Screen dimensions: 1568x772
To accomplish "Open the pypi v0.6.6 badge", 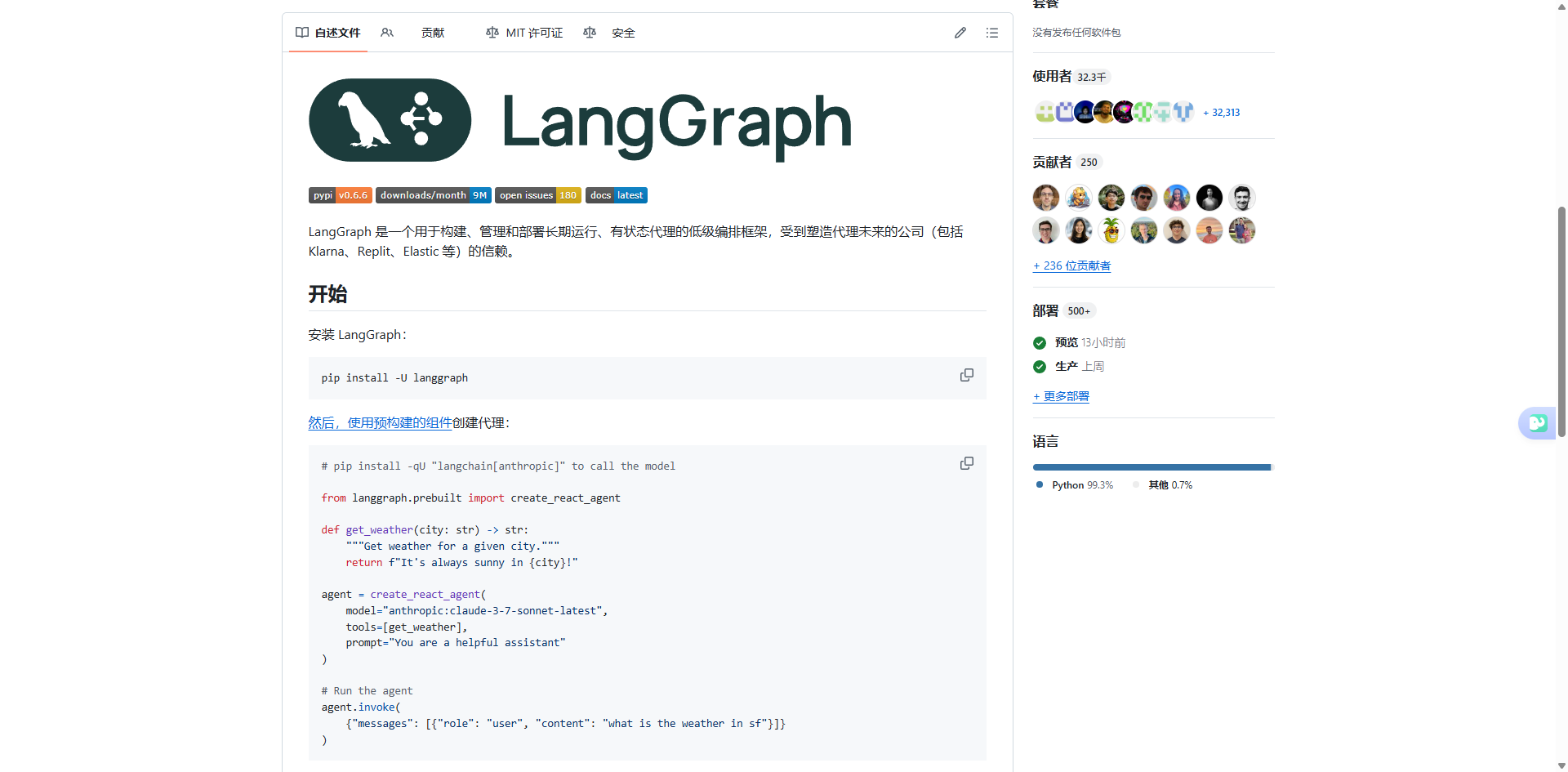I will click(340, 195).
